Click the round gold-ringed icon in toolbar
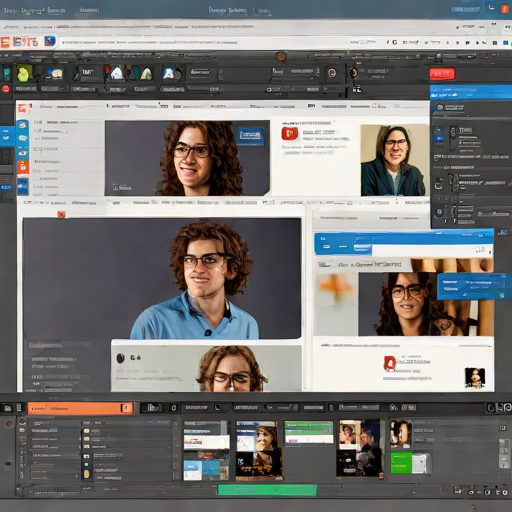Image resolution: width=512 pixels, height=512 pixels. [353, 72]
